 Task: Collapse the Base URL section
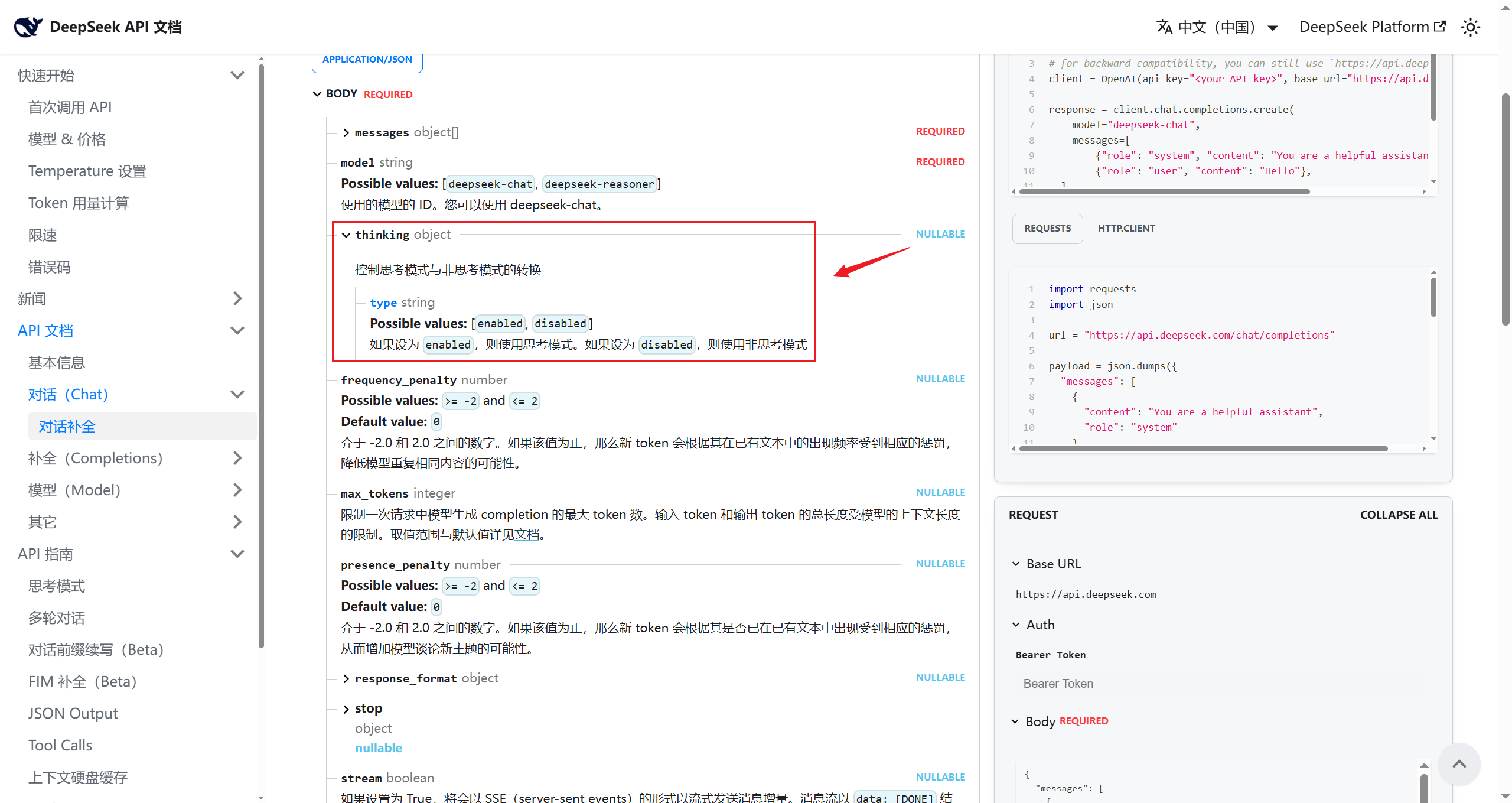[x=1016, y=564]
